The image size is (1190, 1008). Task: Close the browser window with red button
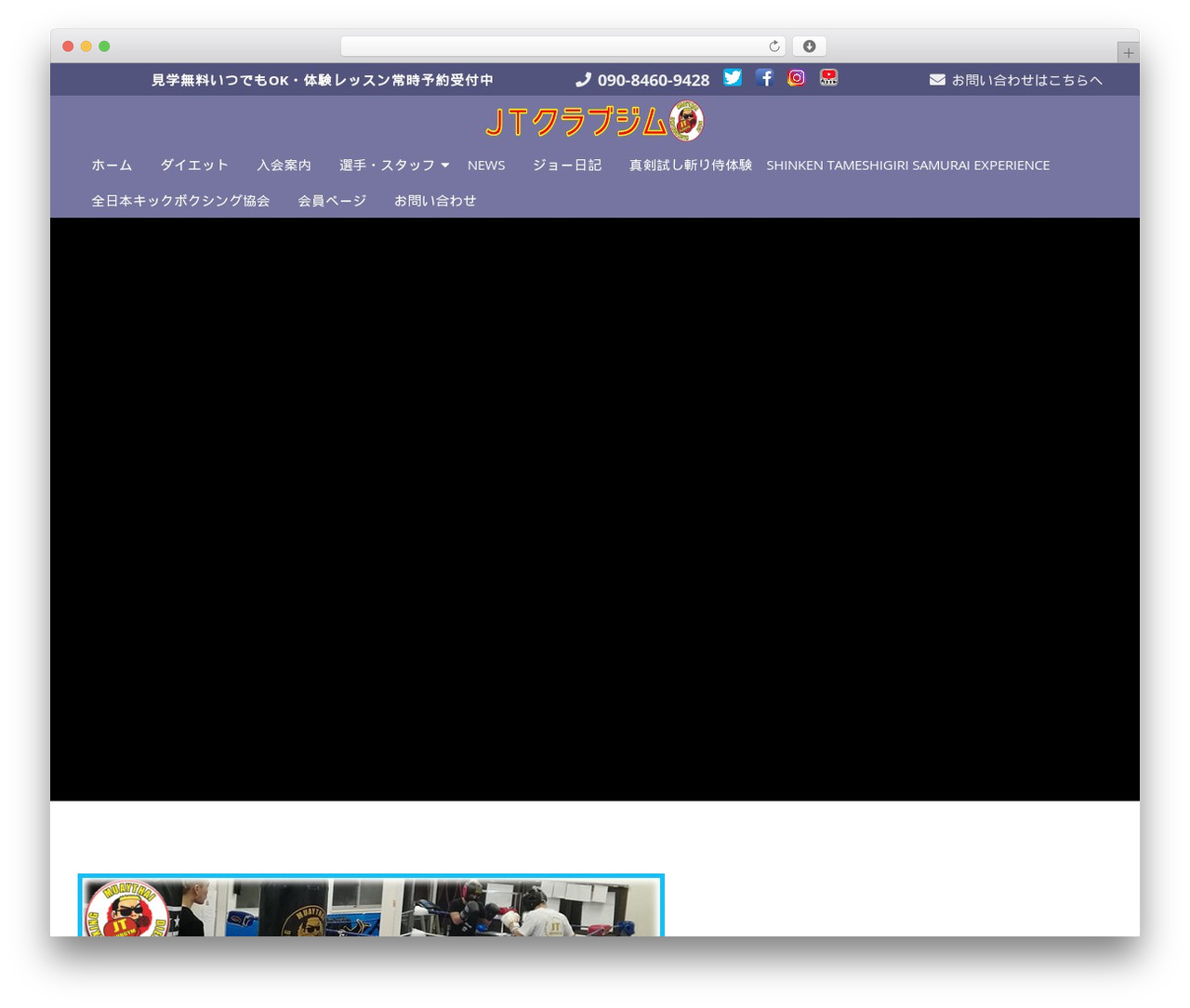68,46
